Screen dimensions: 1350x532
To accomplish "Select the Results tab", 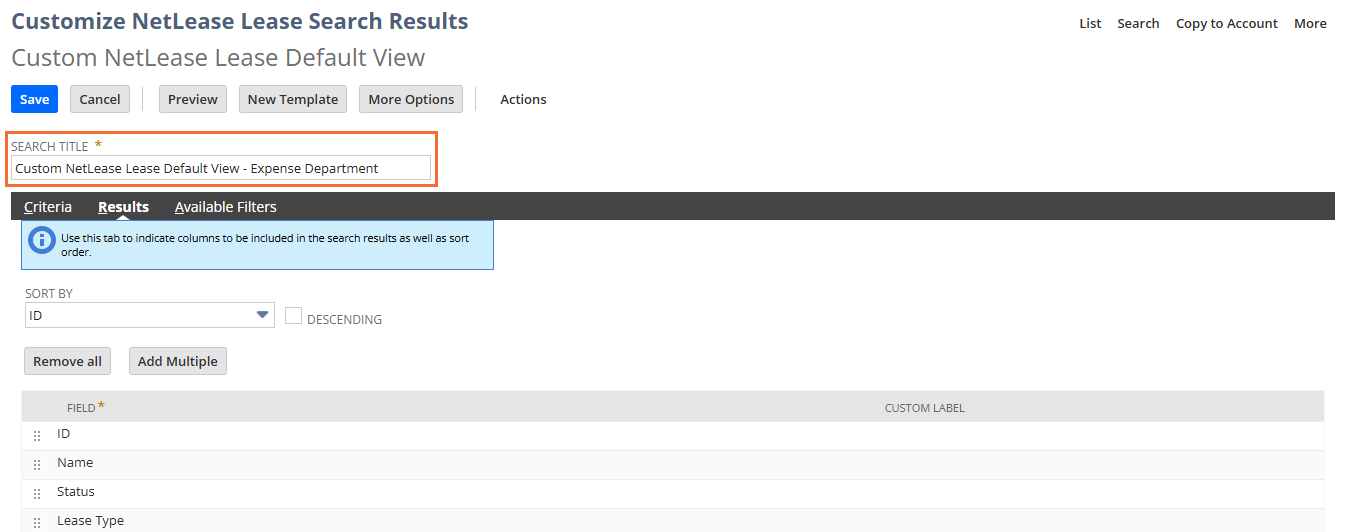I will coord(123,207).
